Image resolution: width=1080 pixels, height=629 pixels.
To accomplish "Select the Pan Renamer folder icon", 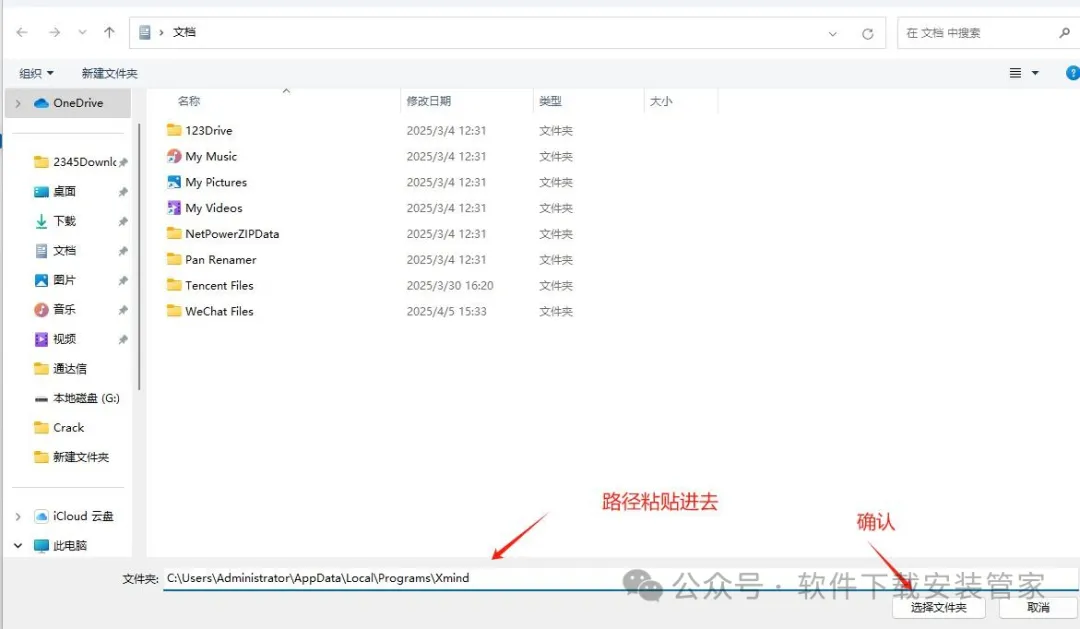I will pyautogui.click(x=174, y=259).
